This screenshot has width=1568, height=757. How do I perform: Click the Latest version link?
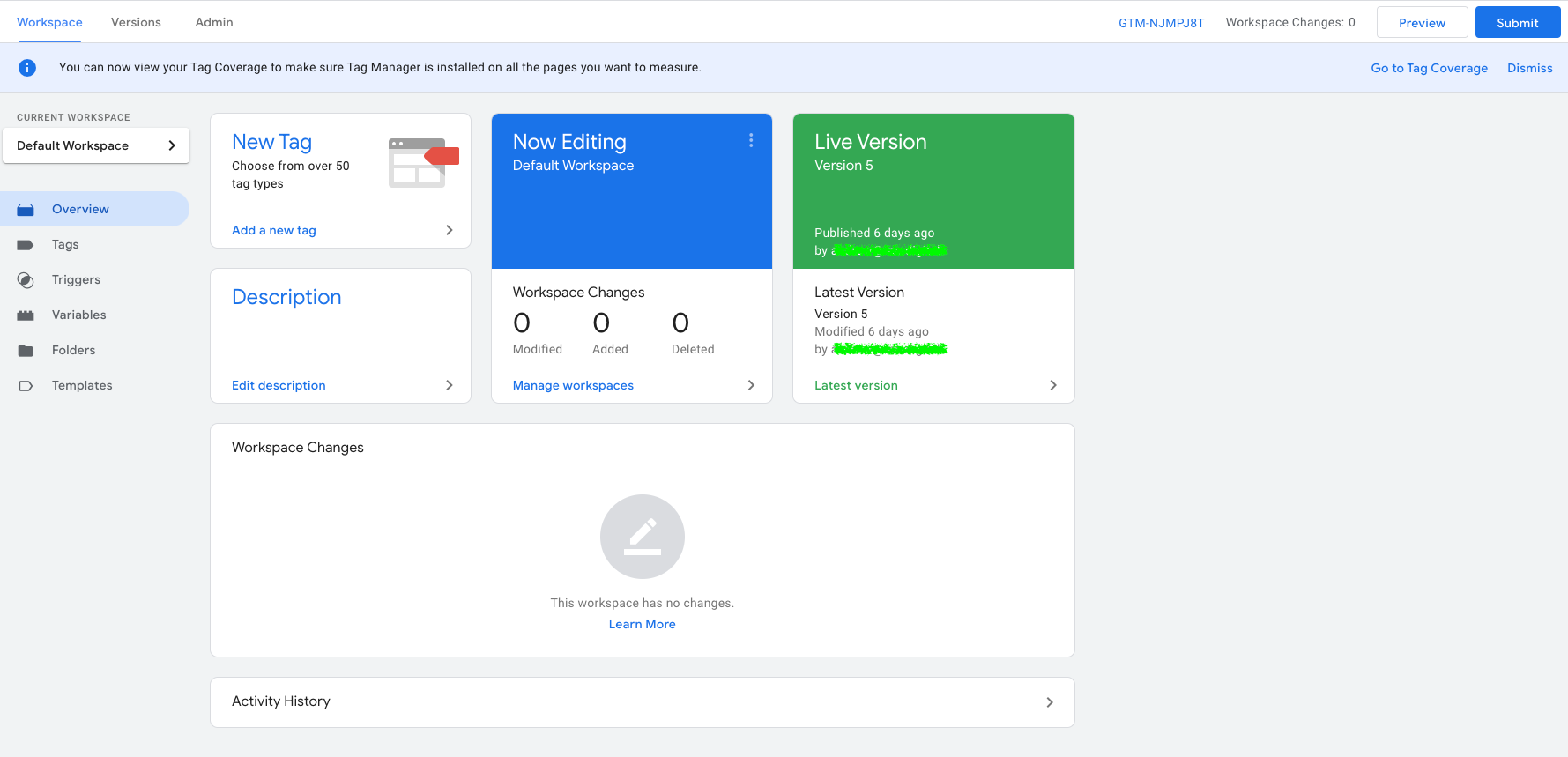[856, 385]
